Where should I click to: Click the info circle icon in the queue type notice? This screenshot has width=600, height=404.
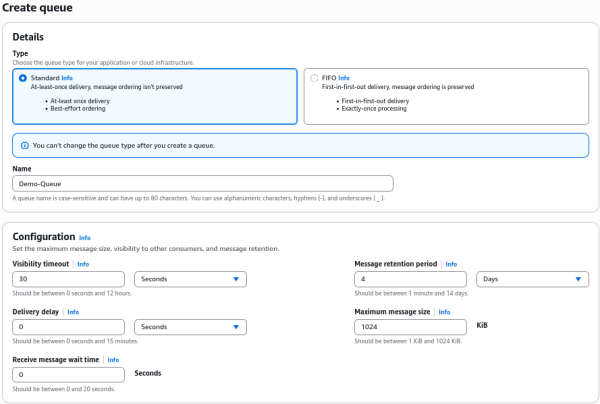(x=25, y=145)
